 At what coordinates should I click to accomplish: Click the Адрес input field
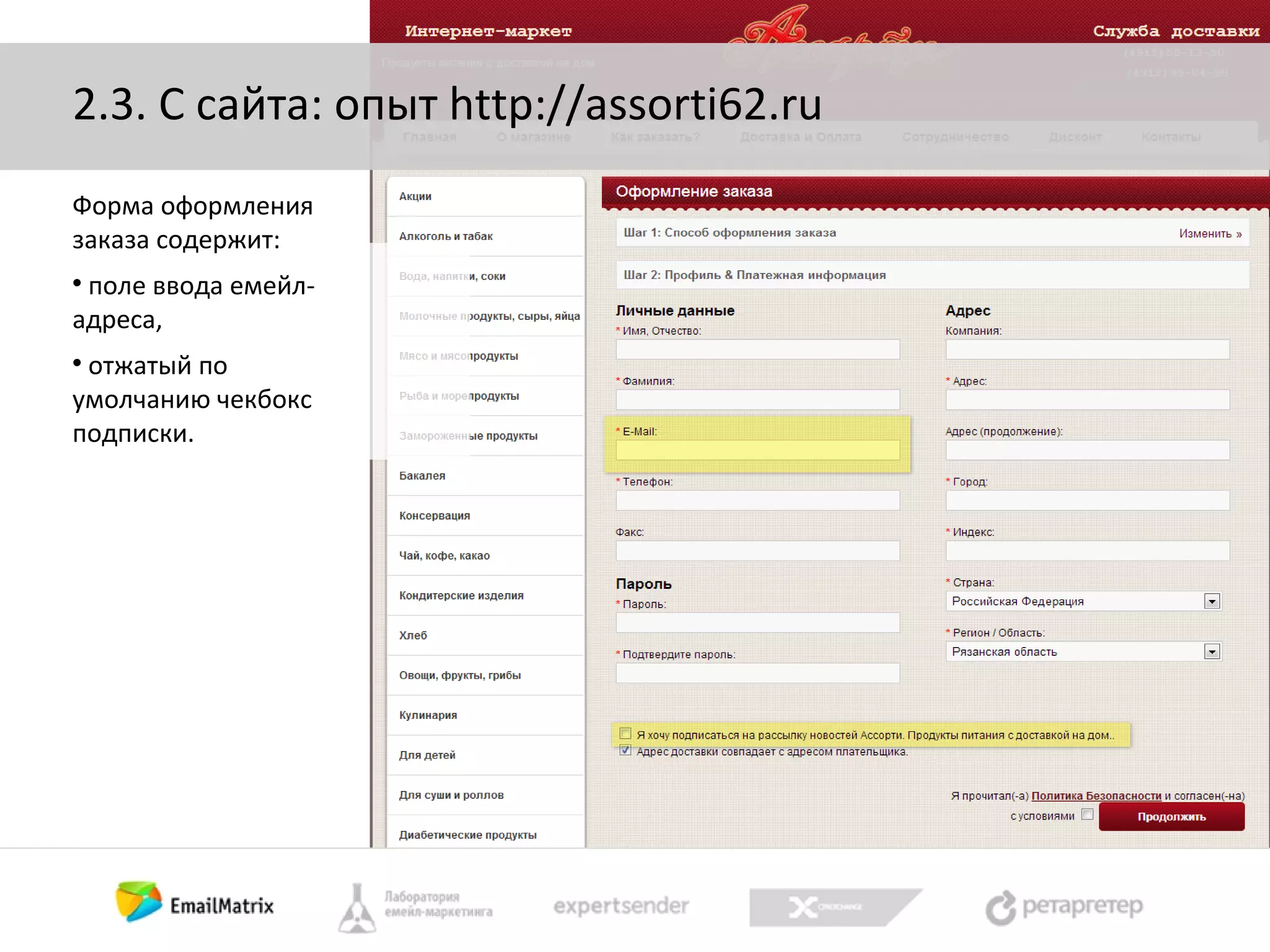click(1088, 400)
